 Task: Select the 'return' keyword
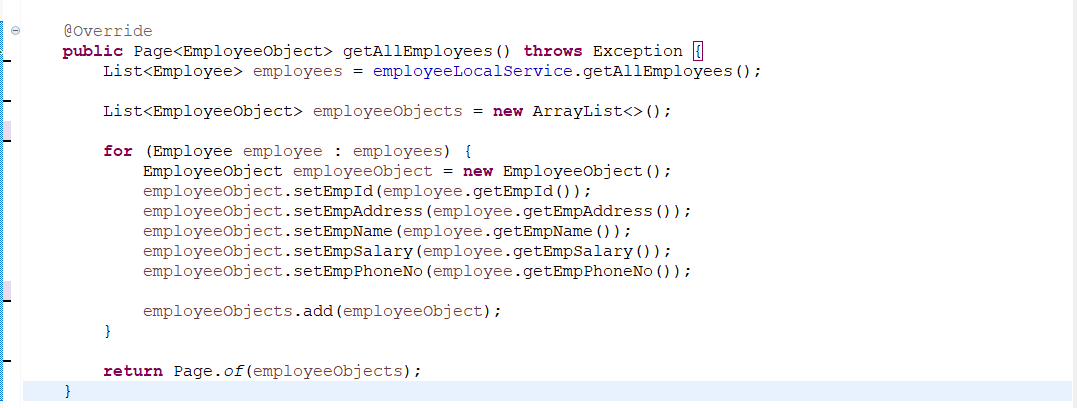click(133, 371)
